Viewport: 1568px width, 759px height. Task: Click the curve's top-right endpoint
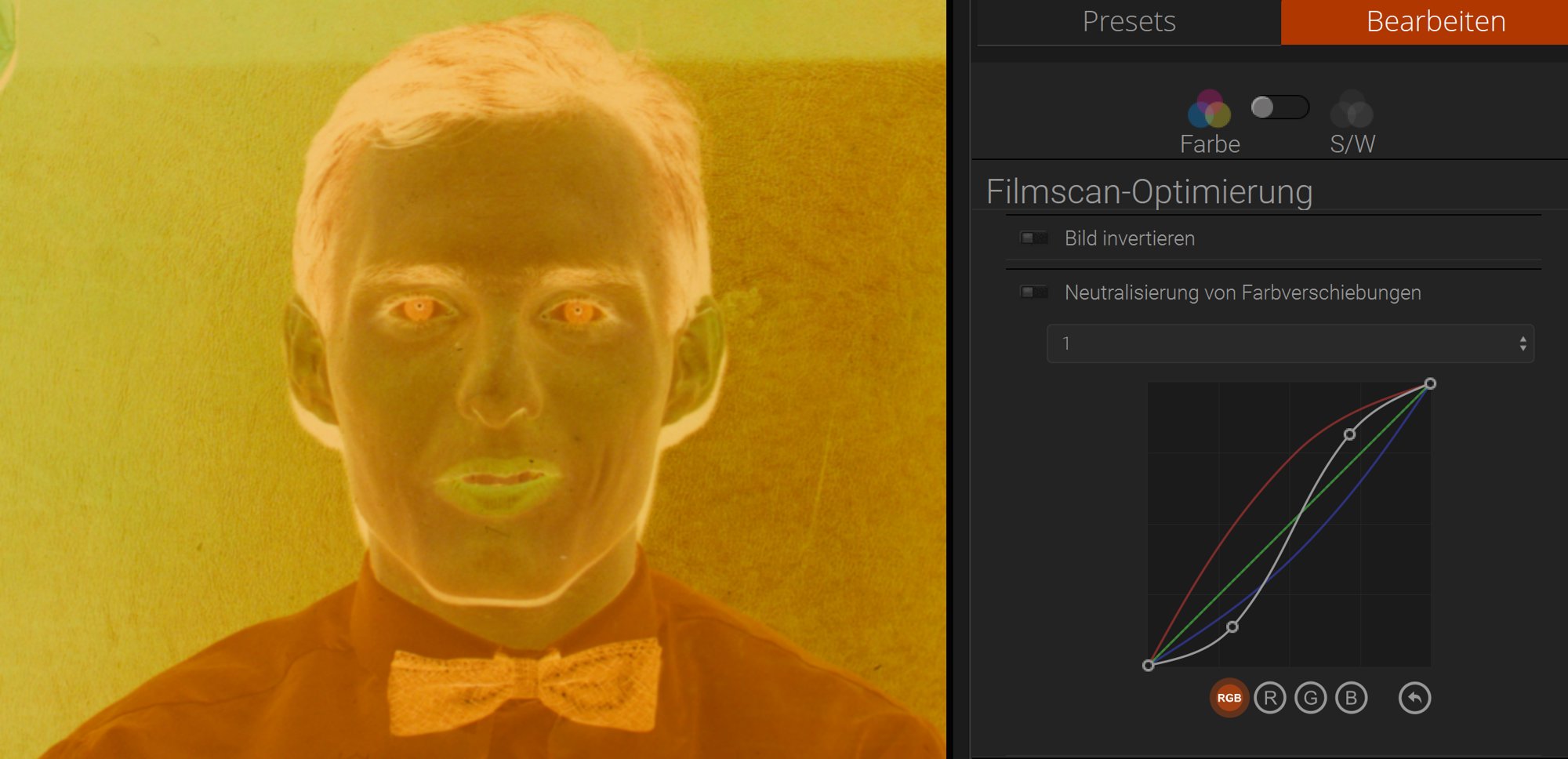[1430, 383]
